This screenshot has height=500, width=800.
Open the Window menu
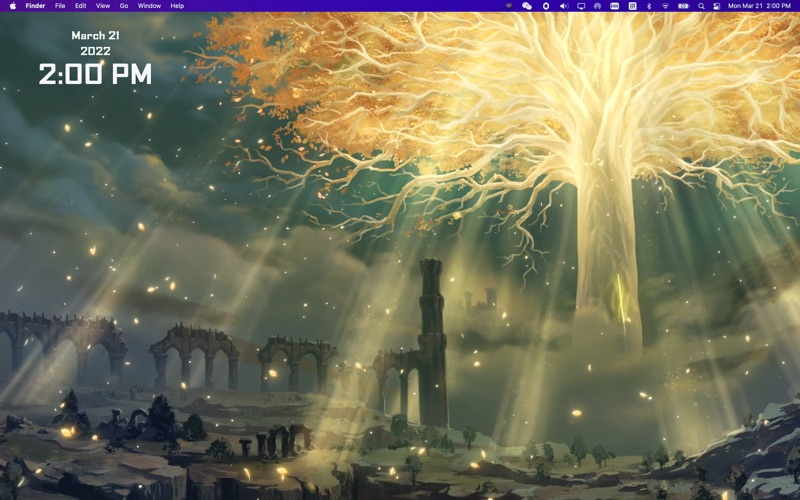pyautogui.click(x=149, y=6)
